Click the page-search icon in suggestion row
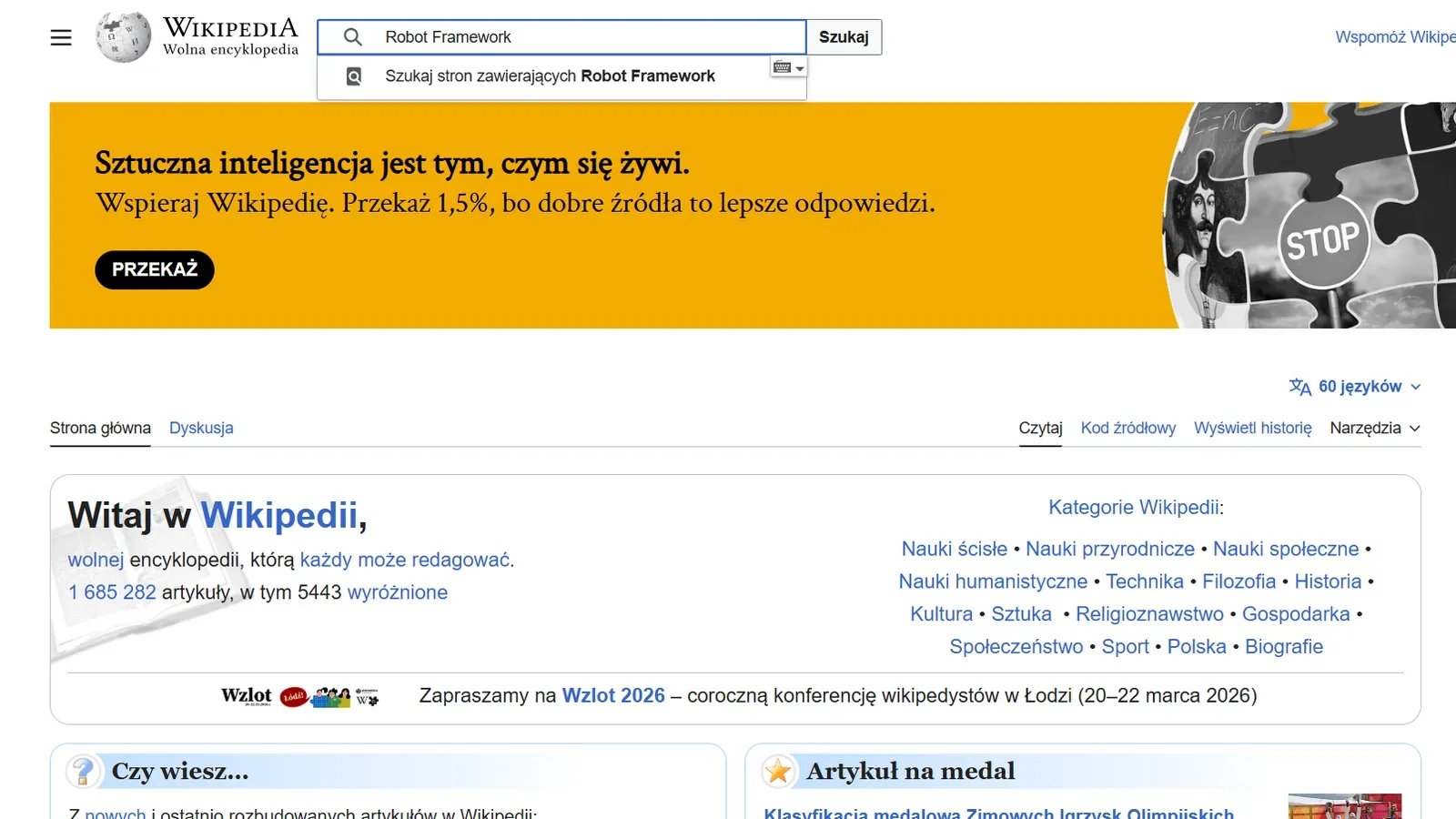Viewport: 1456px width, 819px height. pos(354,76)
